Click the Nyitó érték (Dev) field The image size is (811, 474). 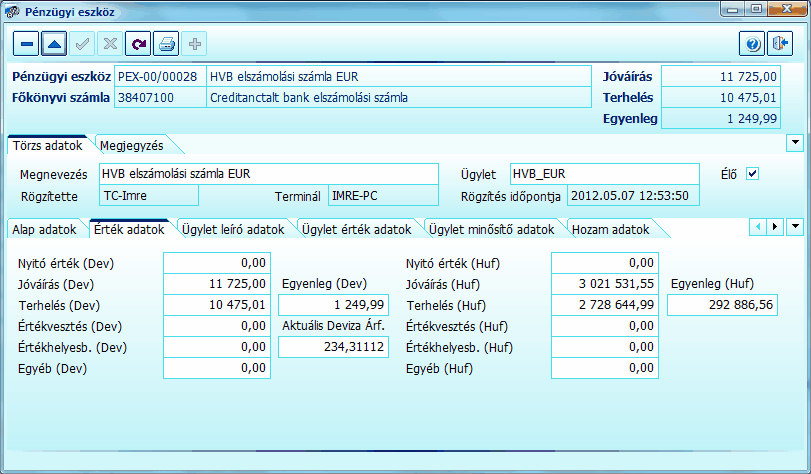coord(217,263)
